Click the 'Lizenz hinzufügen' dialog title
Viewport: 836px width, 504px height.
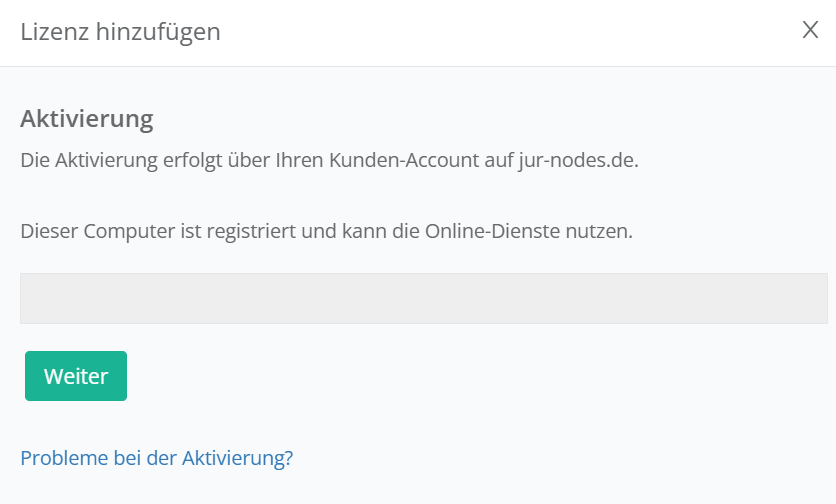pyautogui.click(x=120, y=32)
